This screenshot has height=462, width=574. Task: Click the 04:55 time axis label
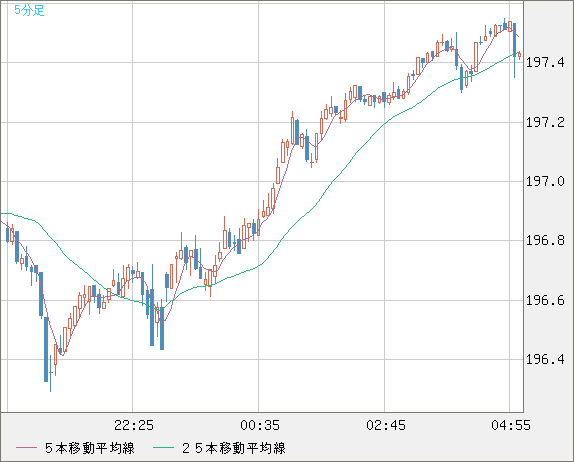(511, 425)
